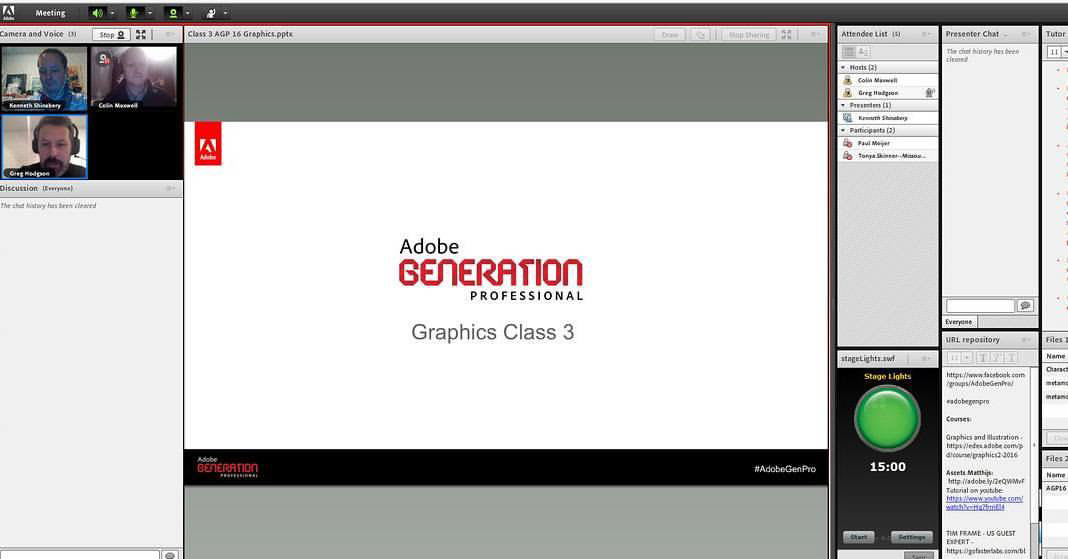The width and height of the screenshot is (1068, 559).
Task: Click the raise hand status icon
Action: (x=211, y=13)
